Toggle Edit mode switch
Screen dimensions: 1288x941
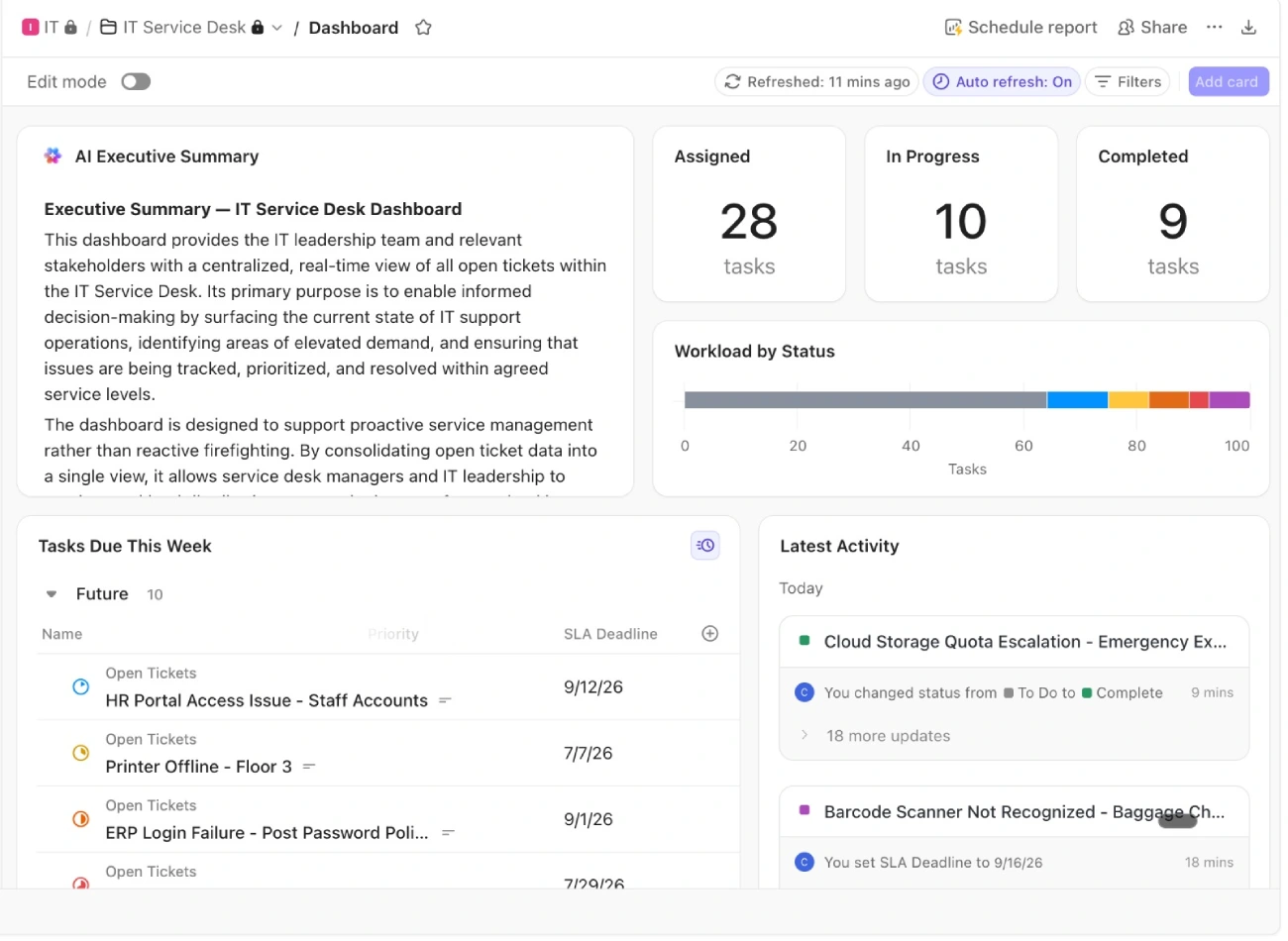[x=136, y=82]
